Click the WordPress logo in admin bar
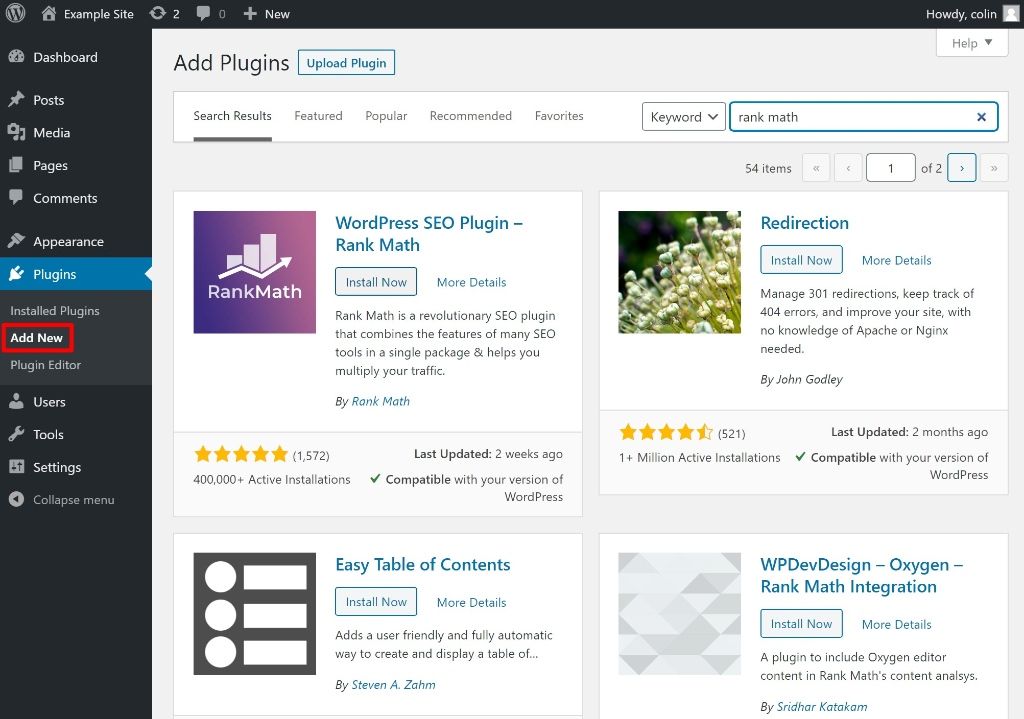1024x719 pixels. click(x=15, y=13)
